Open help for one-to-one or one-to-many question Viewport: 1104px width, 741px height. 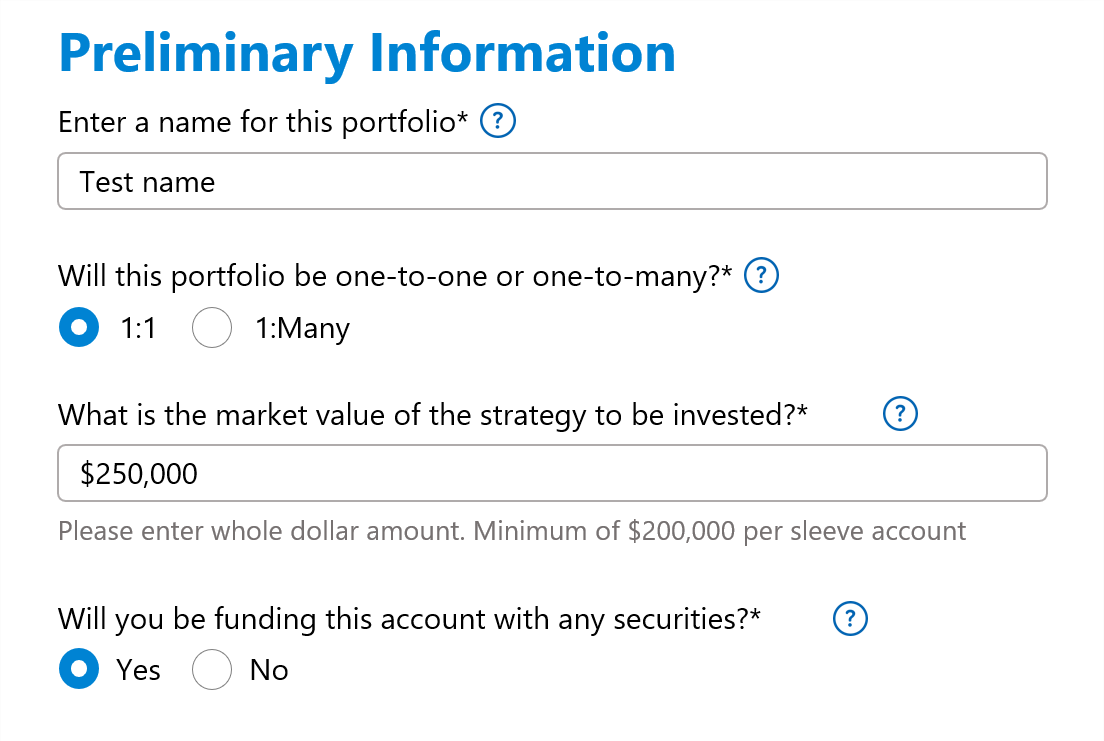pyautogui.click(x=762, y=275)
